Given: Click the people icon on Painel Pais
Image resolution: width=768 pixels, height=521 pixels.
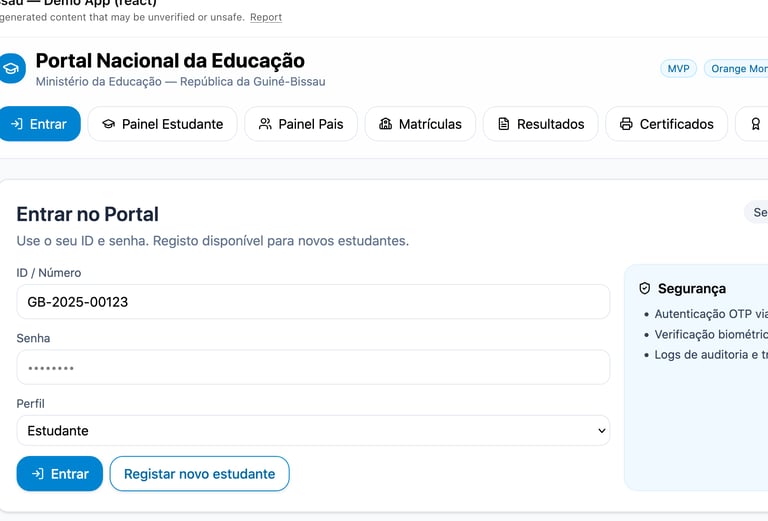Looking at the screenshot, I should tap(265, 124).
